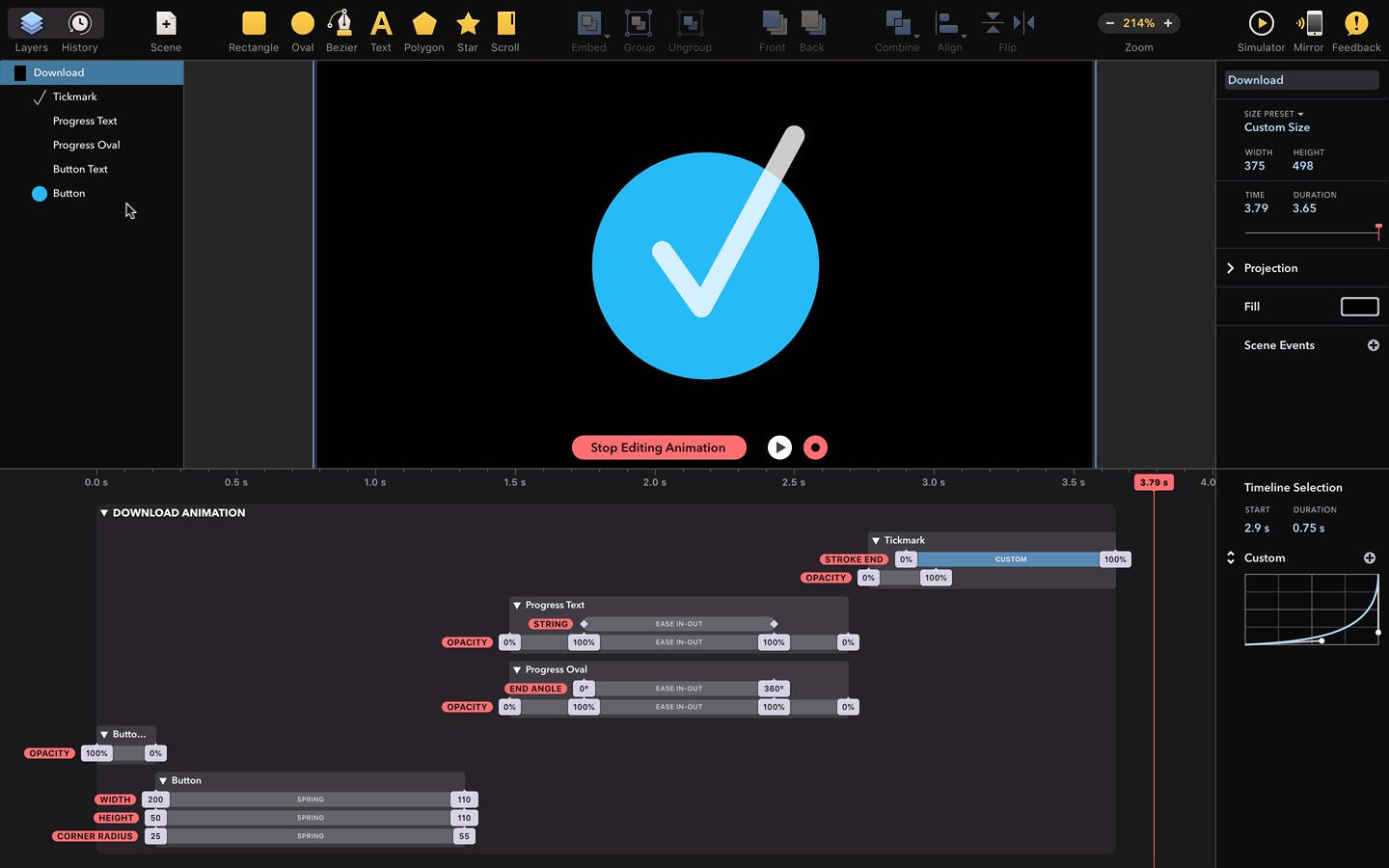Switch to the Layers panel
Viewport: 1389px width, 868px height.
pos(31,31)
